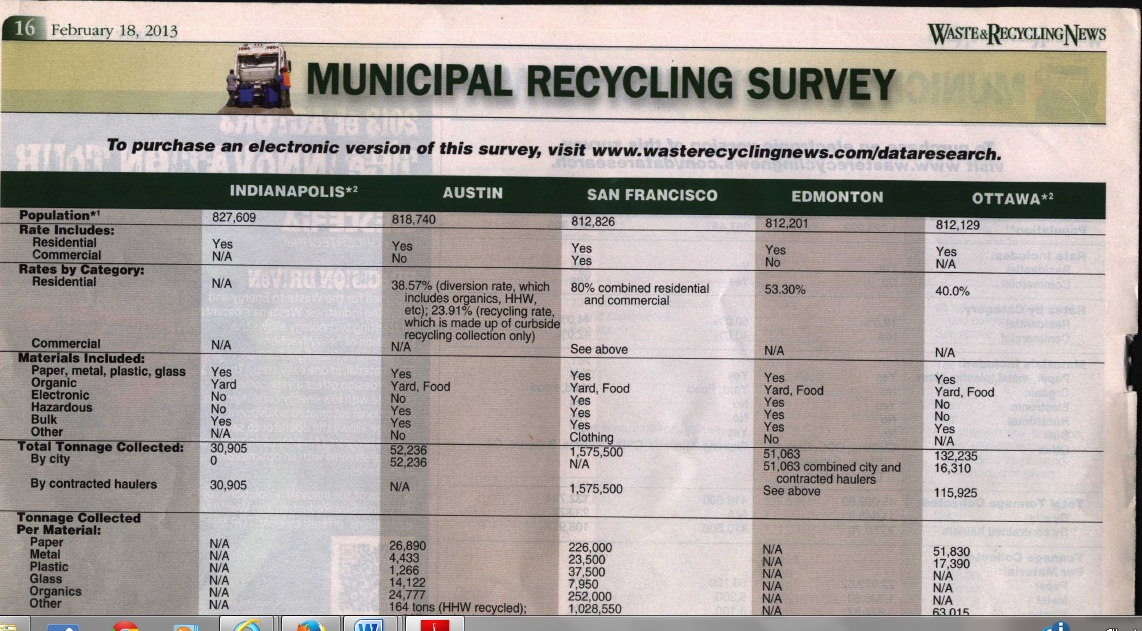
Task: Click the red PDF reader taskbar icon
Action: point(434,625)
